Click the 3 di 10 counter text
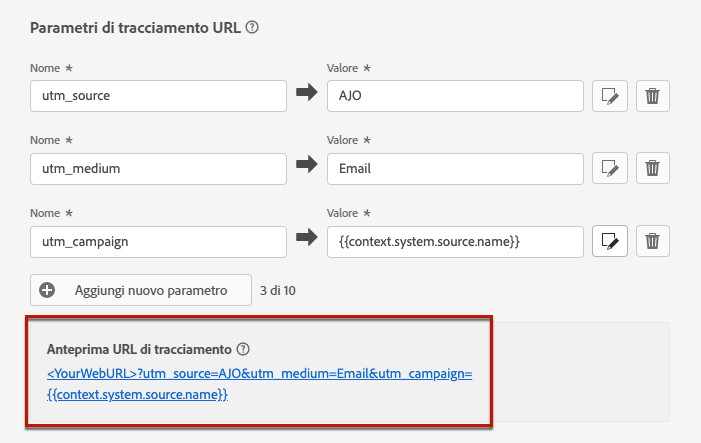The height and width of the screenshot is (443, 701). pyautogui.click(x=278, y=291)
